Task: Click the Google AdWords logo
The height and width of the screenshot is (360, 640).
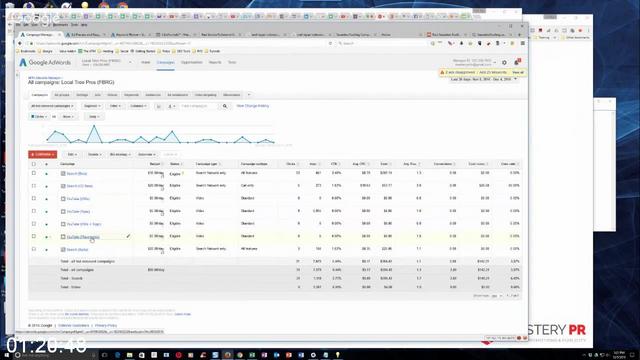Action: (45, 62)
